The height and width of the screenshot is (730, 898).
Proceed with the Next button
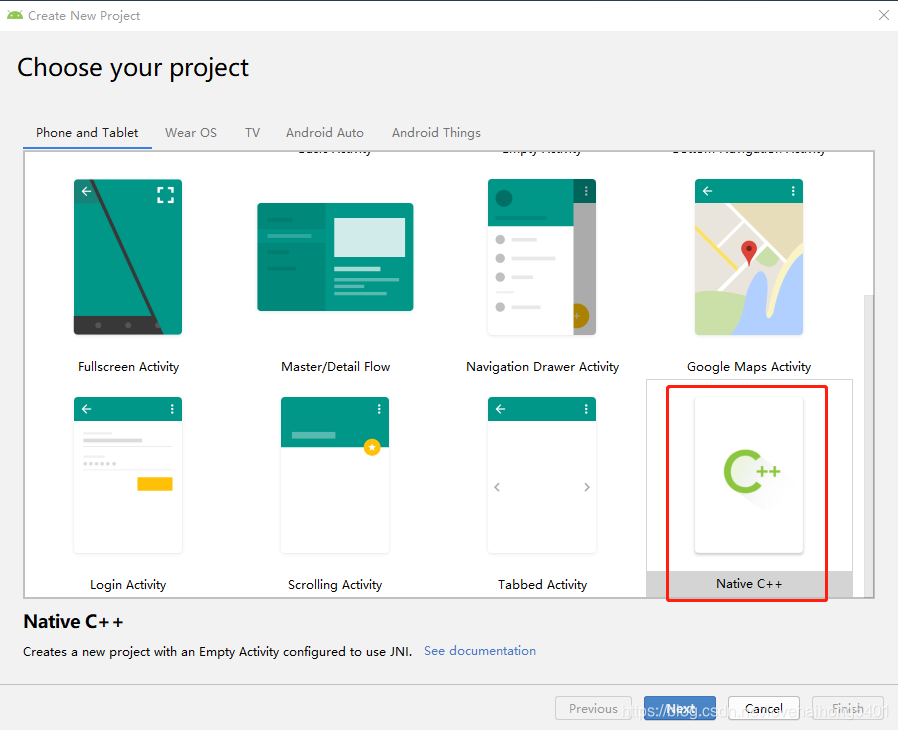(680, 708)
